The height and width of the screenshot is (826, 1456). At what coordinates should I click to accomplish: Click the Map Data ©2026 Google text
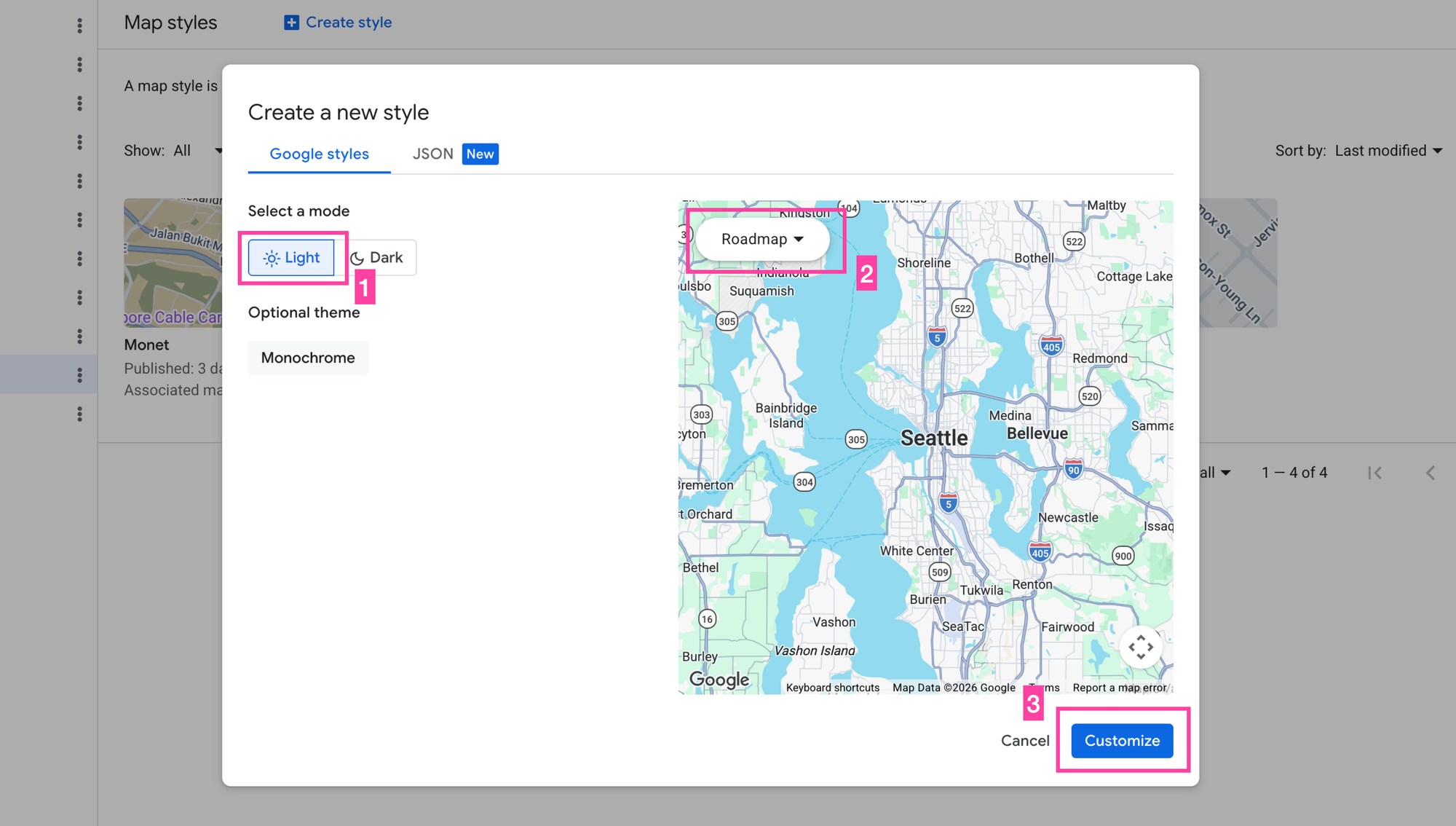pyautogui.click(x=954, y=688)
